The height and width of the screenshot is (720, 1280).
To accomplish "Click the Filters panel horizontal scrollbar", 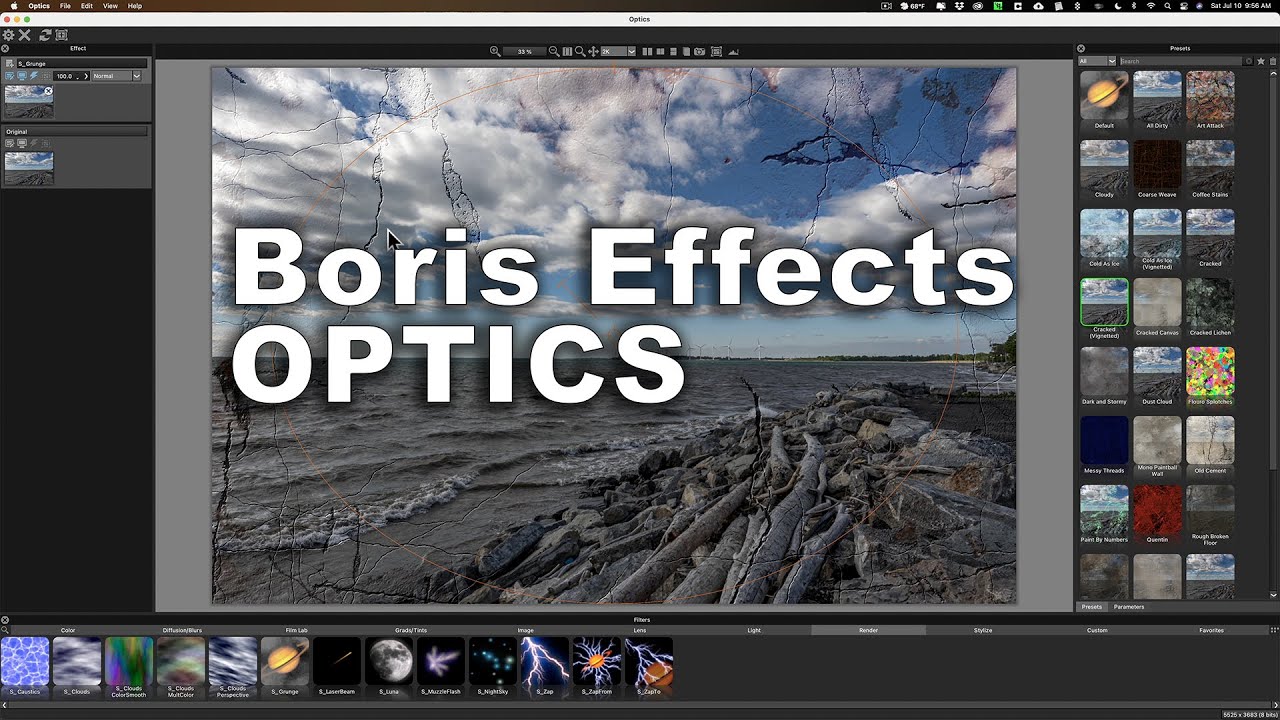I will (x=640, y=704).
